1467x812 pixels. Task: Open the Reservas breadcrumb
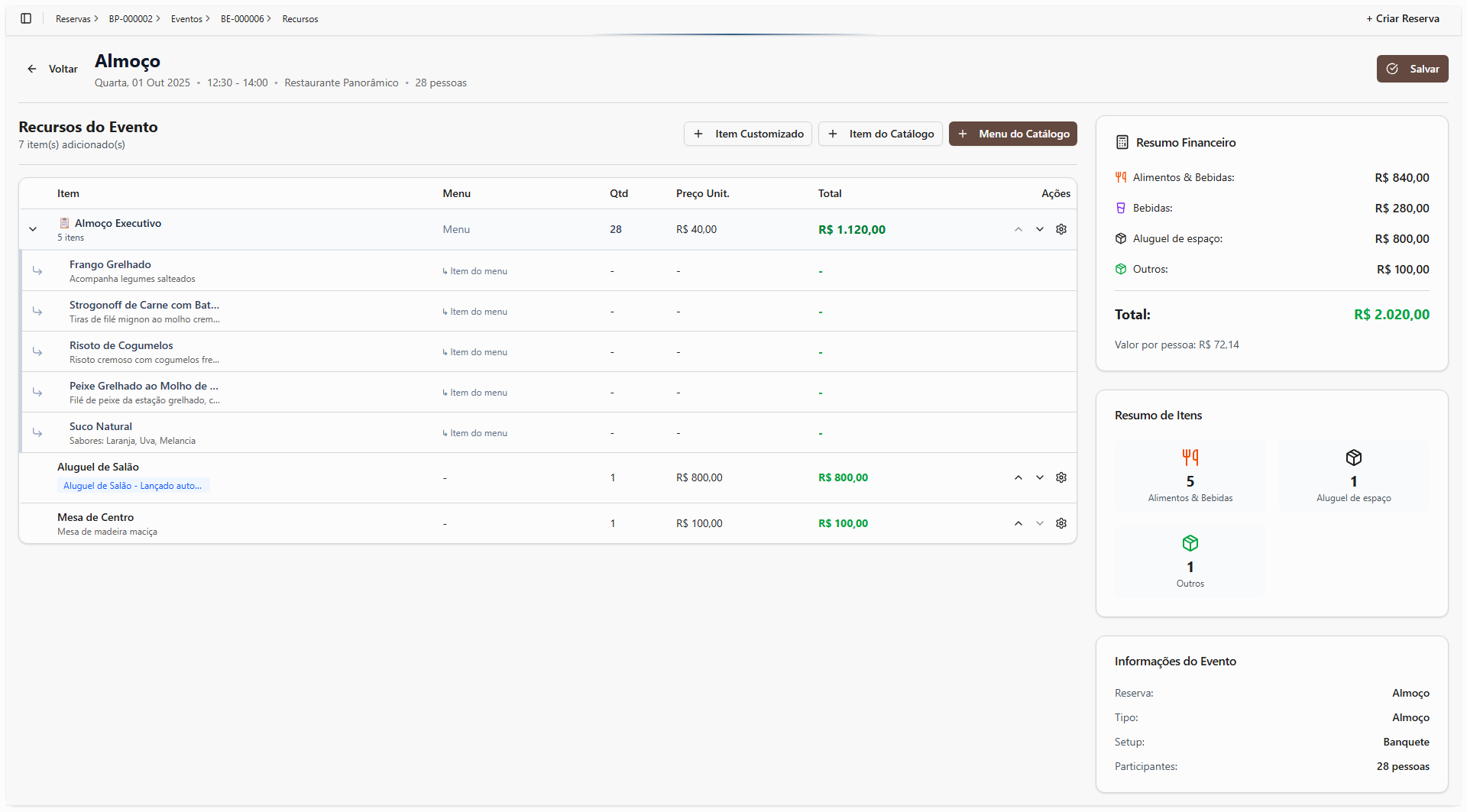pyautogui.click(x=73, y=18)
